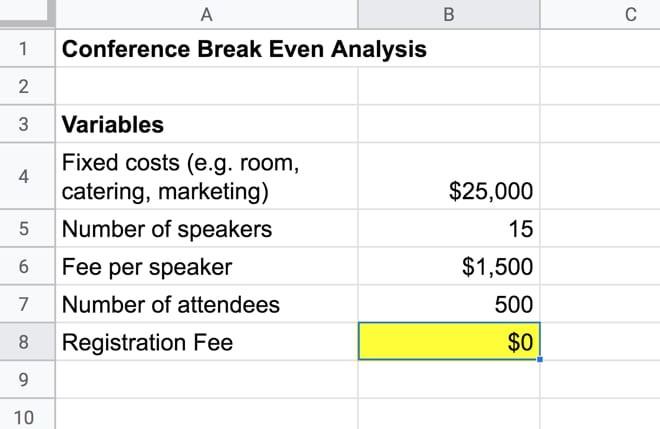The height and width of the screenshot is (429, 660).
Task: Select column B by its header
Action: coord(447,14)
